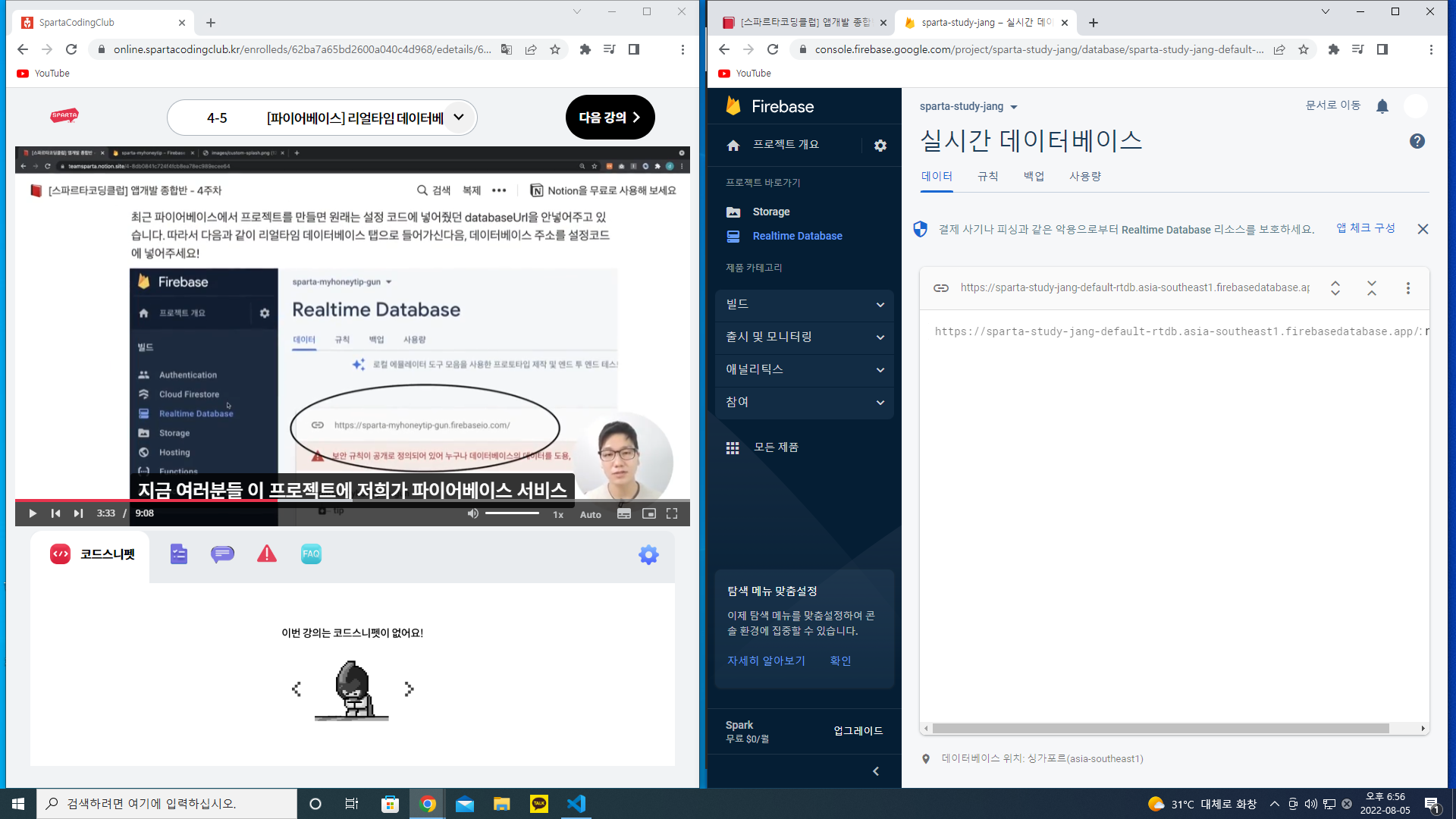
Task: Click the database horizontal scrollbar
Action: coord(1160,729)
